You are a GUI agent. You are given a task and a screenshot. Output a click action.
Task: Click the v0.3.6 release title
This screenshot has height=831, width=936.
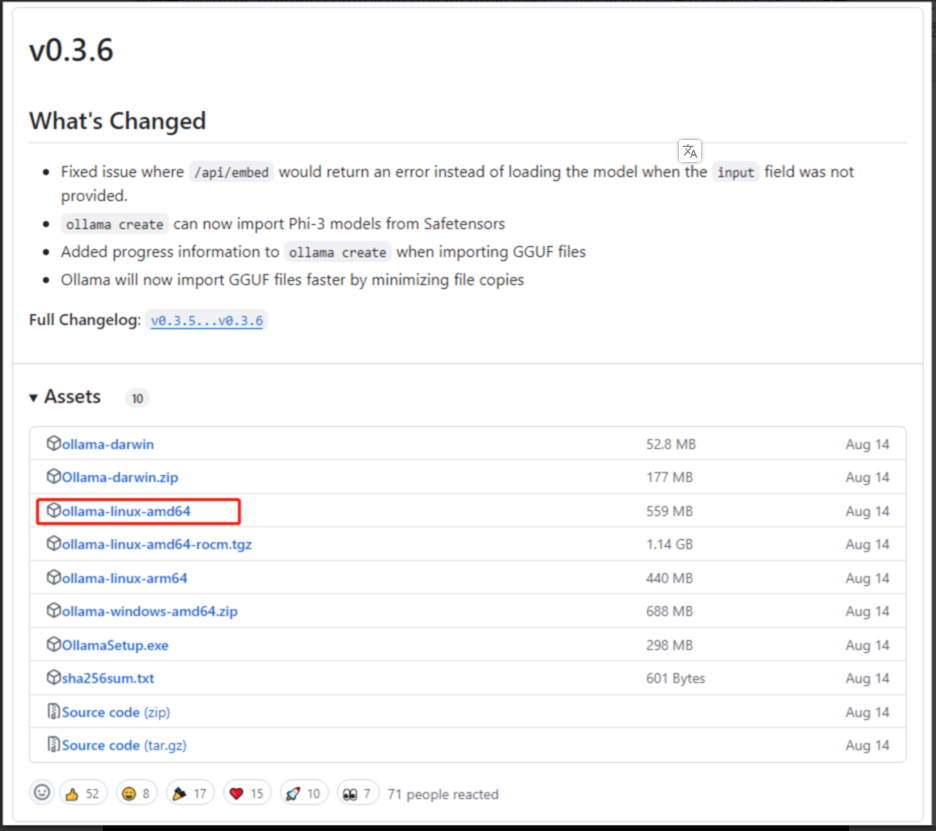pos(71,50)
